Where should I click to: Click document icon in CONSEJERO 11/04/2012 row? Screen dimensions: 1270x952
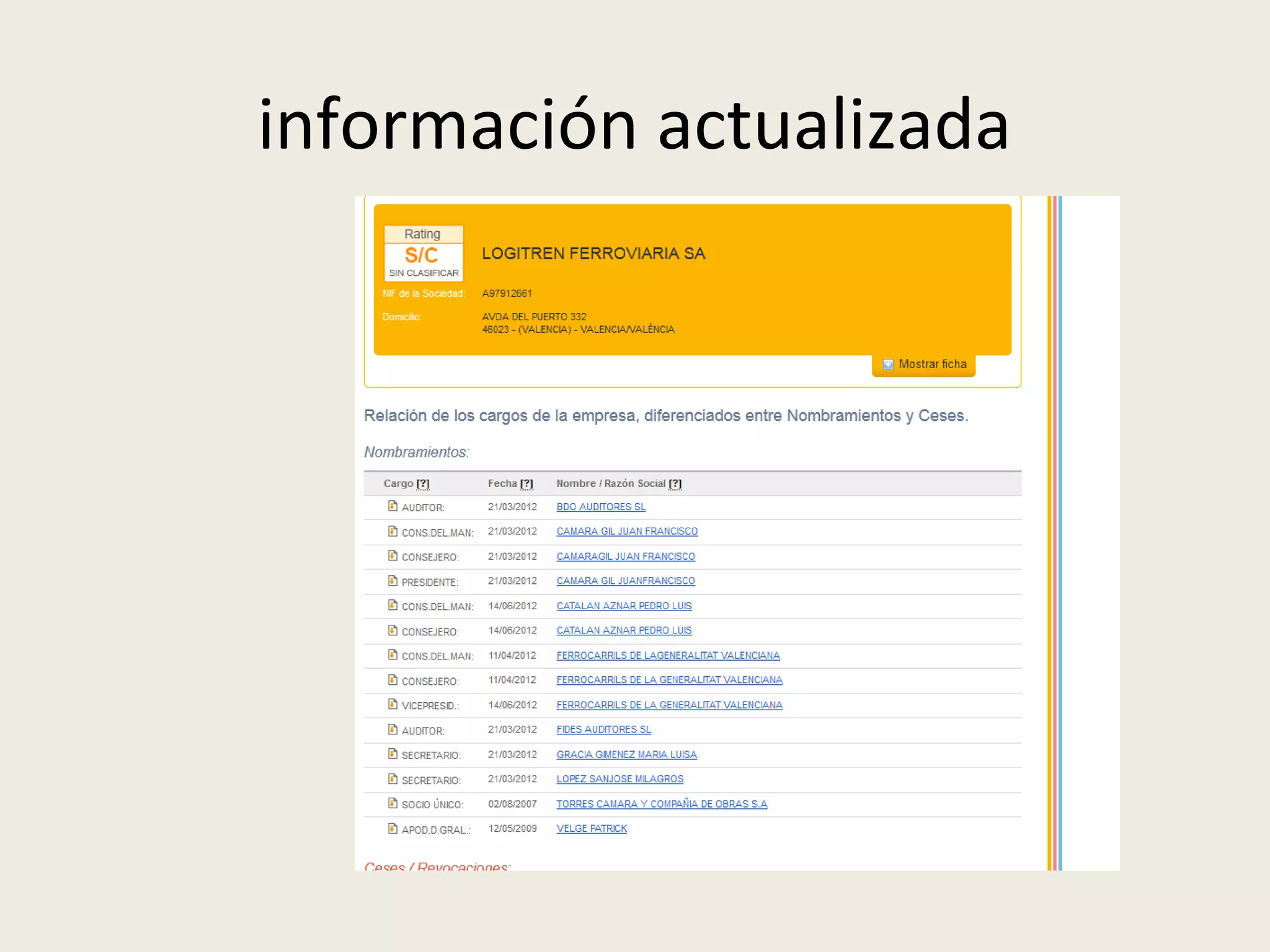pyautogui.click(x=393, y=680)
